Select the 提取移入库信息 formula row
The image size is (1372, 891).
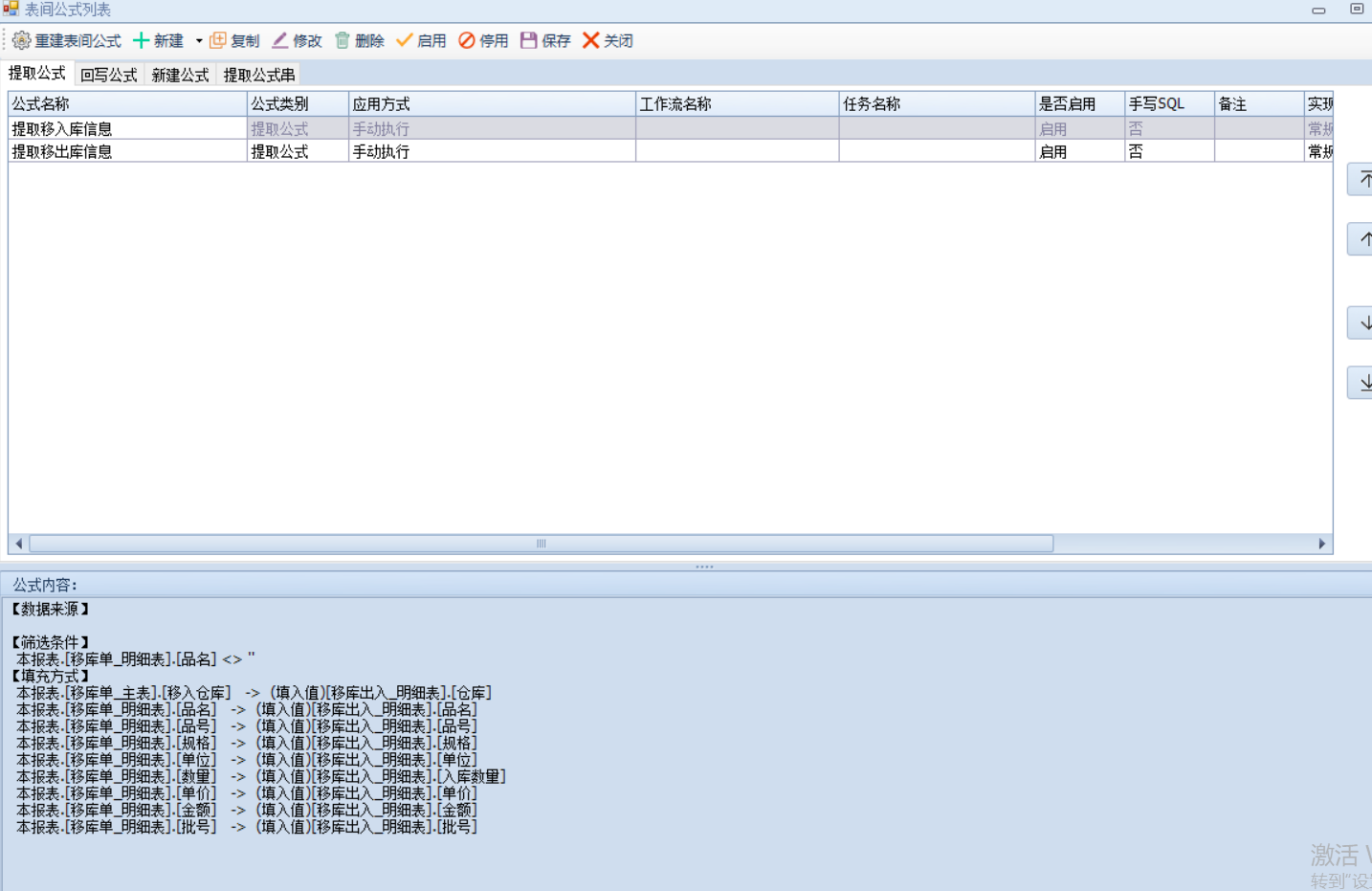(x=62, y=128)
